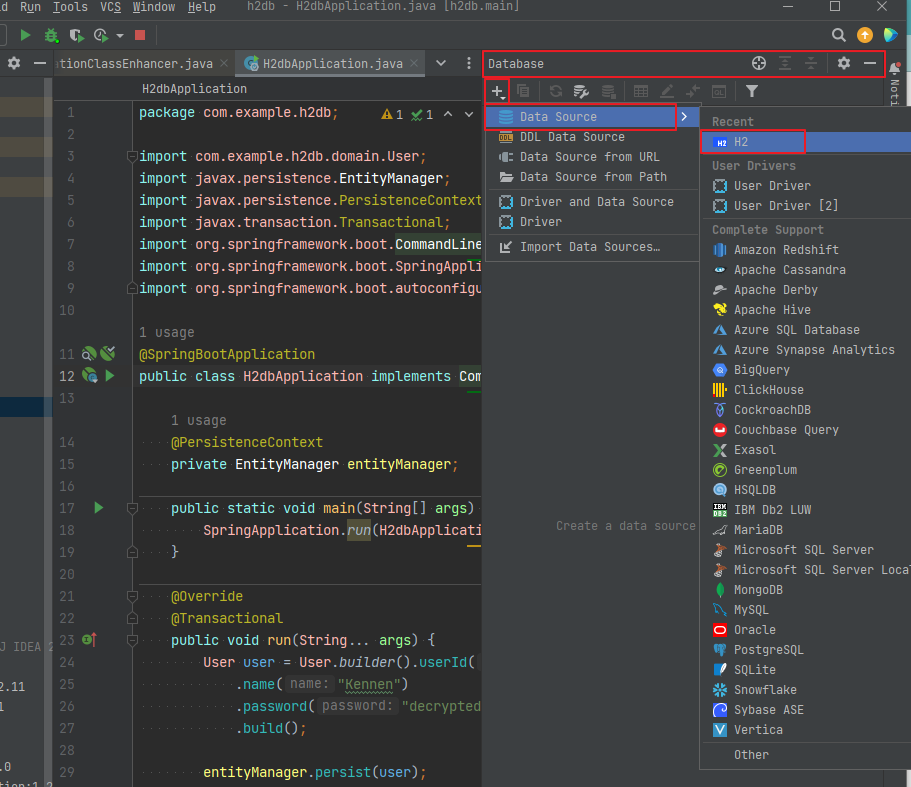The image size is (911, 787).
Task: Filter database objects with funnel icon
Action: [752, 91]
